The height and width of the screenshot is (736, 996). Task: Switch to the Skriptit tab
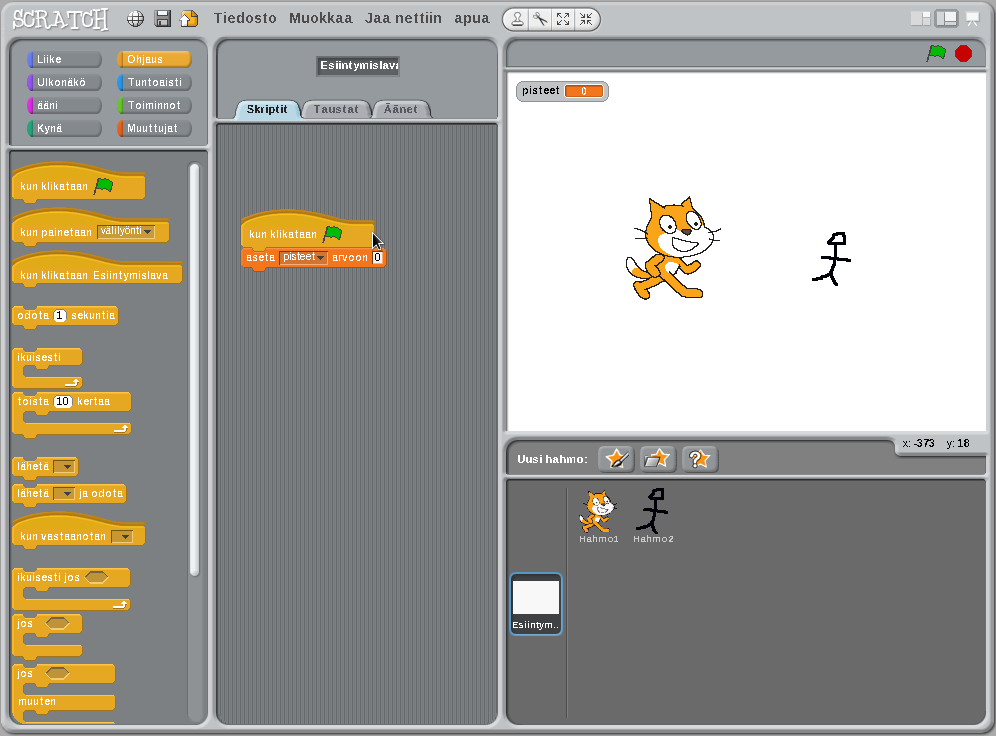267,109
